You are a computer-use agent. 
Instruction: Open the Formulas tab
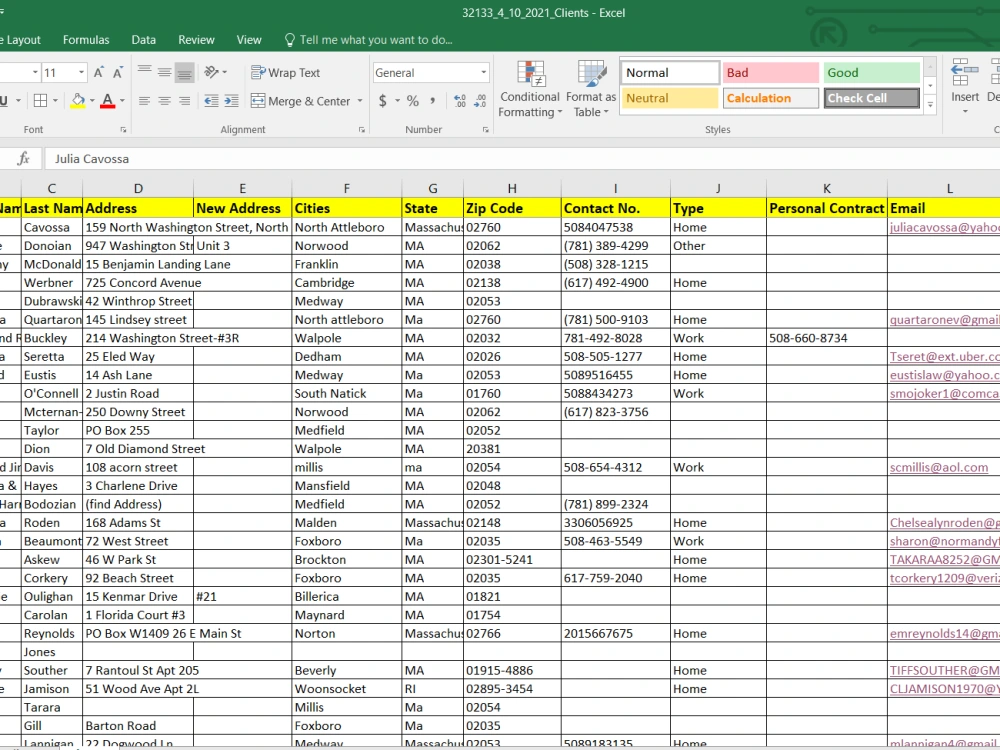click(x=86, y=40)
